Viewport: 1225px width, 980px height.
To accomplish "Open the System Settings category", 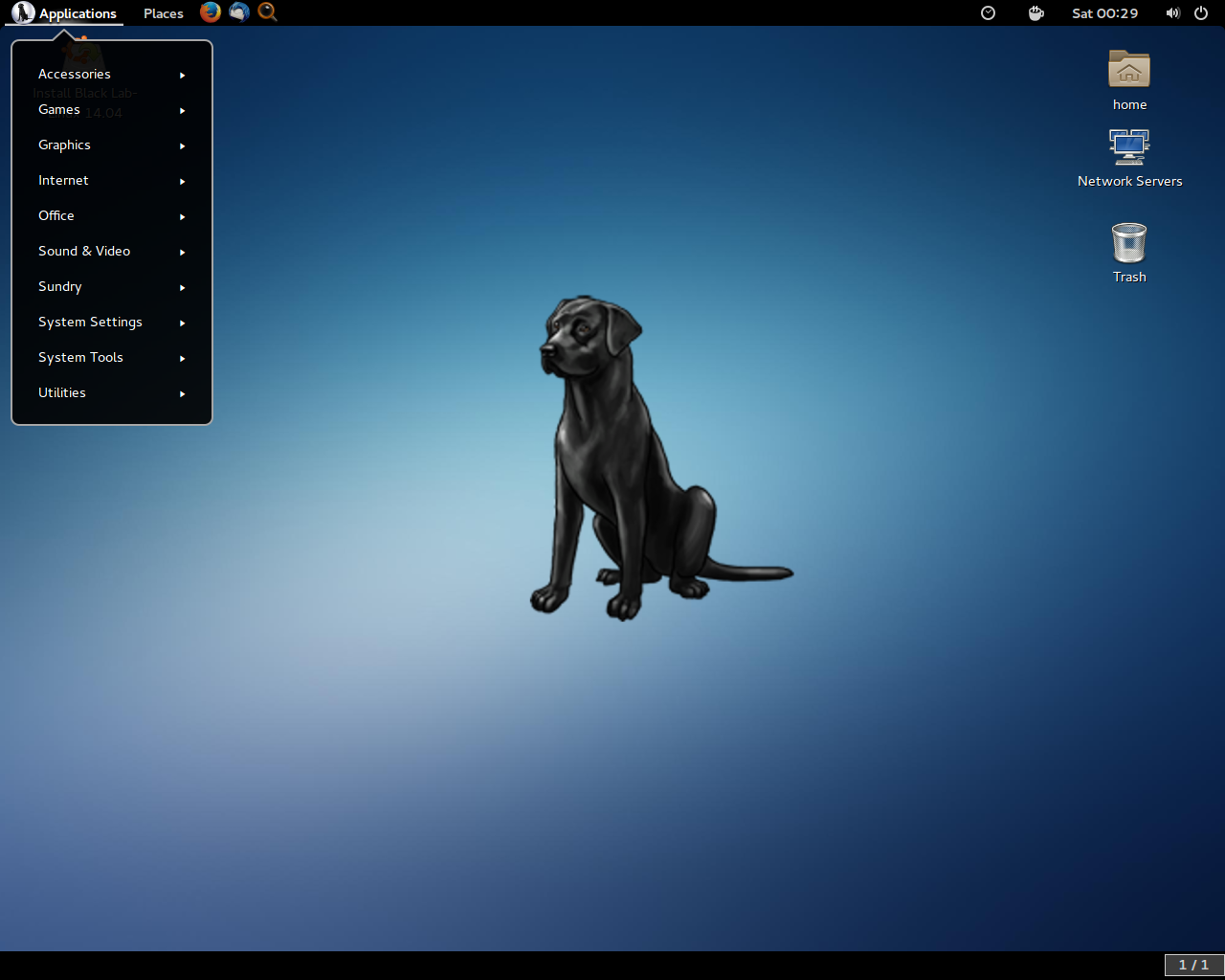I will point(112,323).
